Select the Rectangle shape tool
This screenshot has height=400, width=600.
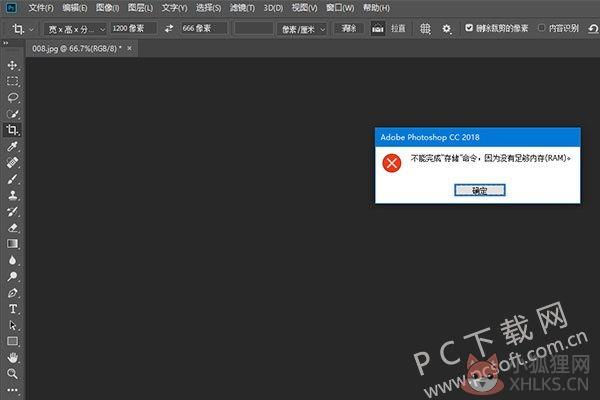(x=12, y=341)
